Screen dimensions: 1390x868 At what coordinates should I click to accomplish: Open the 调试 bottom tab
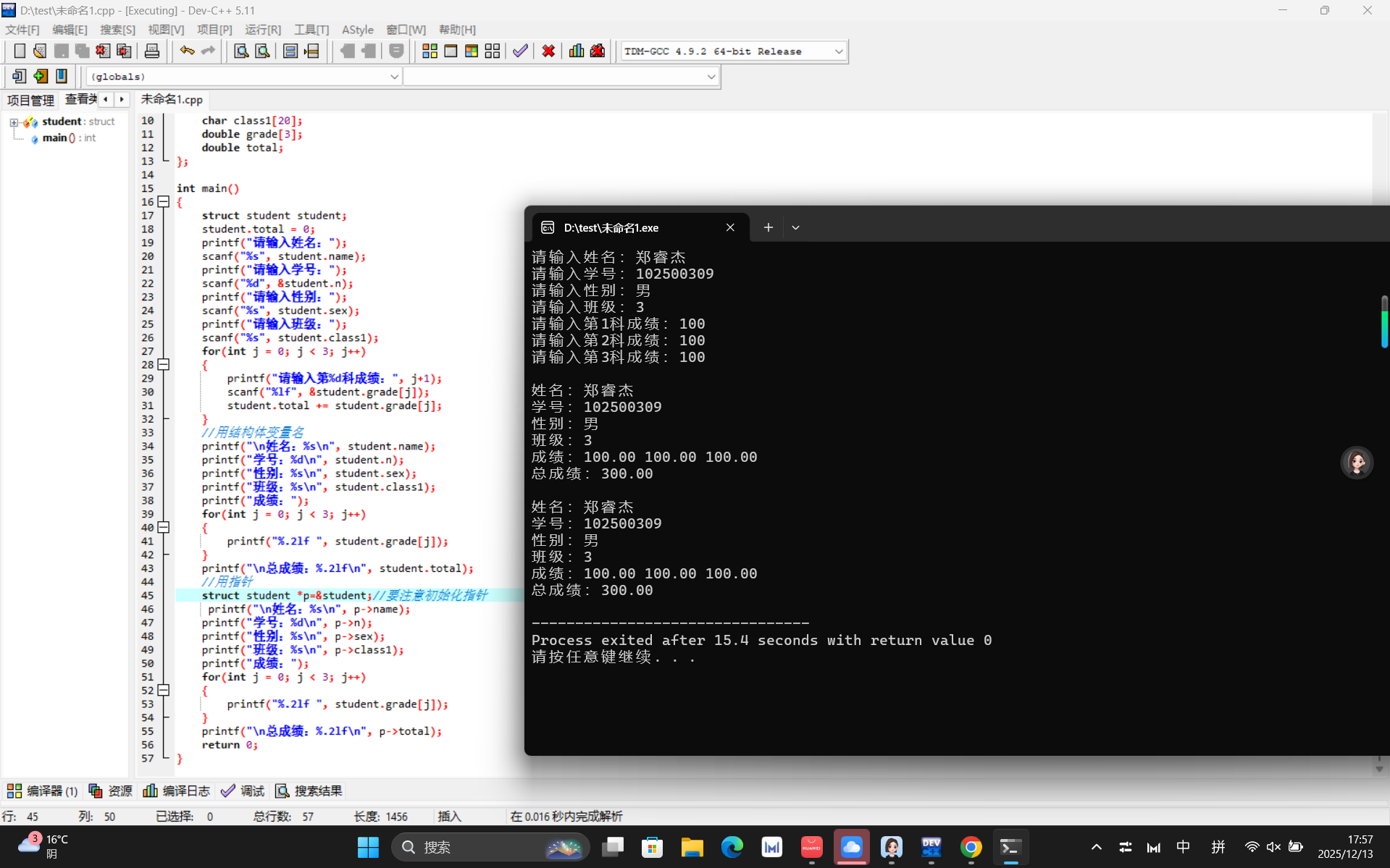click(243, 791)
